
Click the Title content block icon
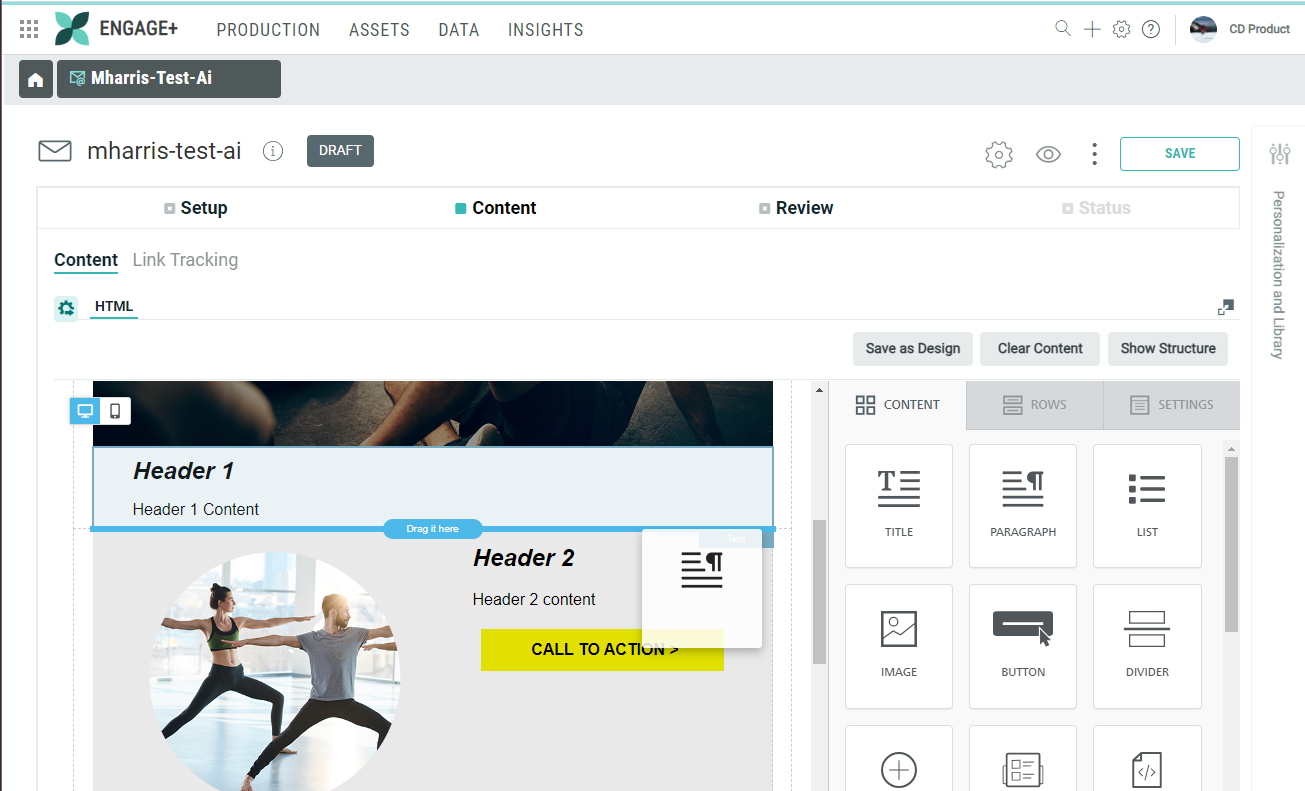(x=898, y=505)
